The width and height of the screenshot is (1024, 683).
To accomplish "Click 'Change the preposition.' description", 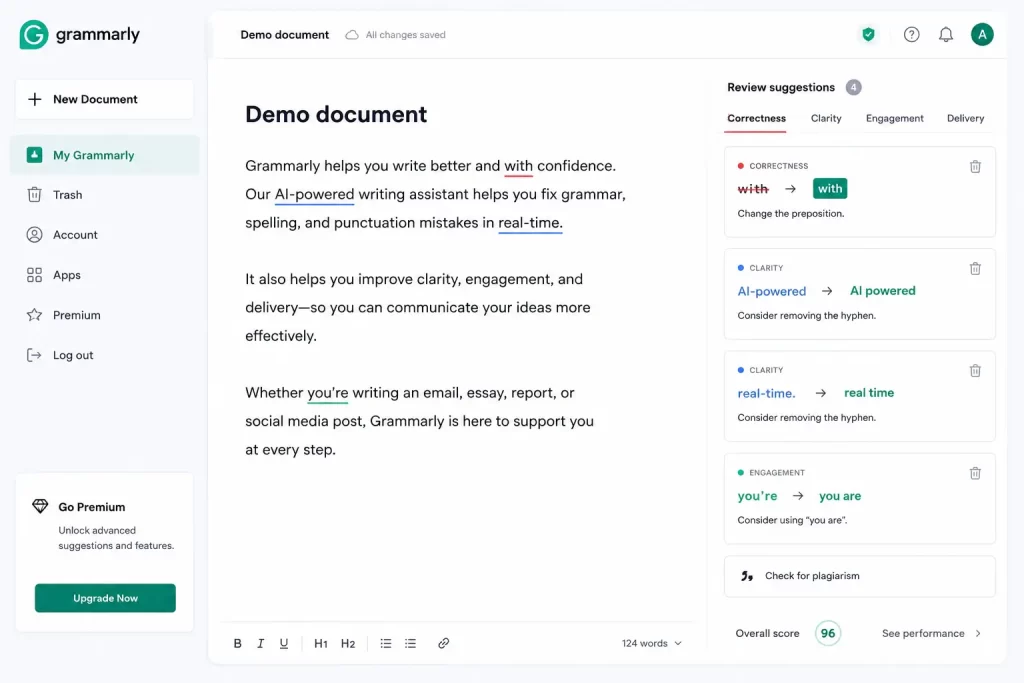I will [790, 214].
